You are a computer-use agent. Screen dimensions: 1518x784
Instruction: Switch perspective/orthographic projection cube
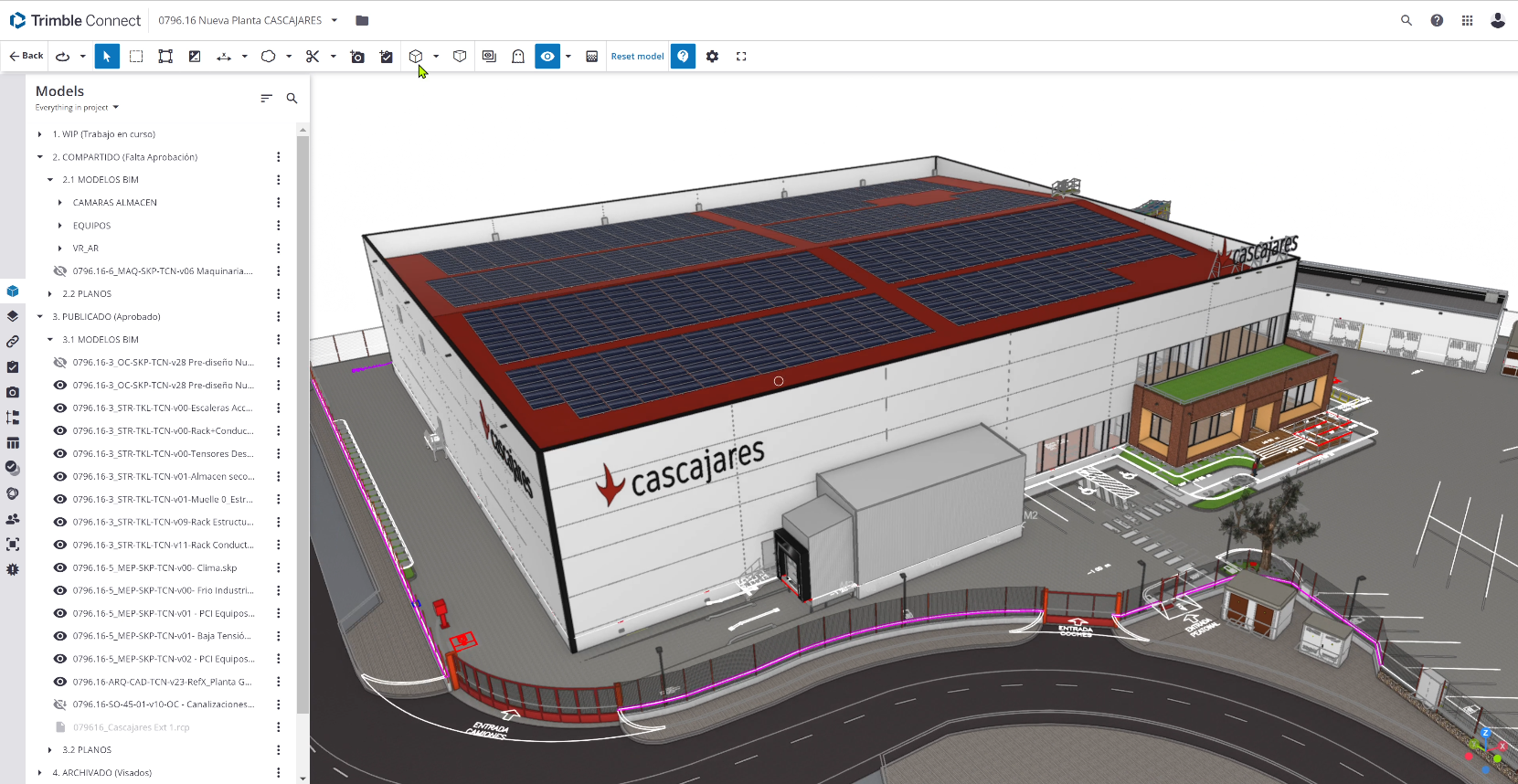460,57
